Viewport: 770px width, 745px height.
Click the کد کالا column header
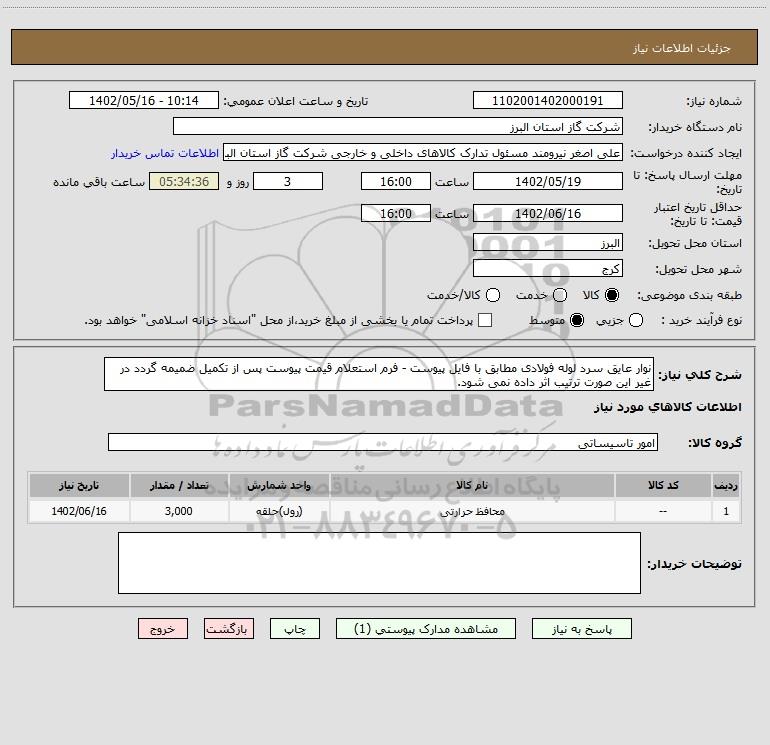pos(663,485)
